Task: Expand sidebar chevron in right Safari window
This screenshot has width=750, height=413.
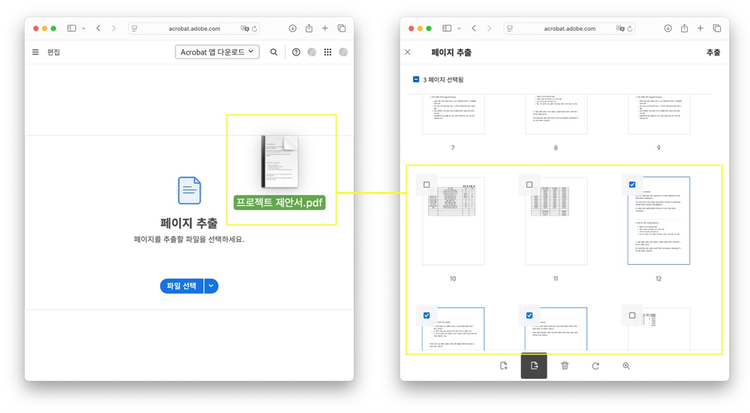Action: point(459,28)
